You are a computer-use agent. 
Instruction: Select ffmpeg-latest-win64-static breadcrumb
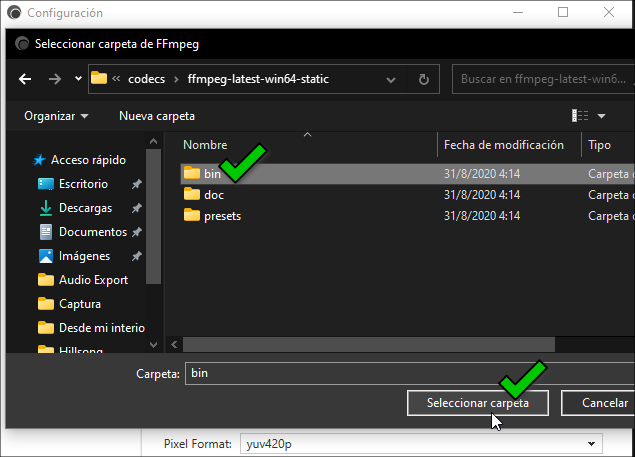pyautogui.click(x=258, y=79)
